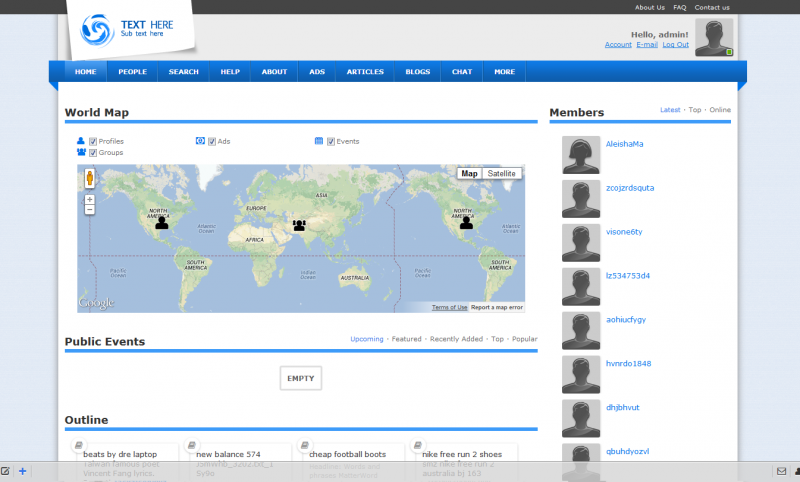This screenshot has height=482, width=800.
Task: Select Upcoming public events filter
Action: [x=367, y=339]
